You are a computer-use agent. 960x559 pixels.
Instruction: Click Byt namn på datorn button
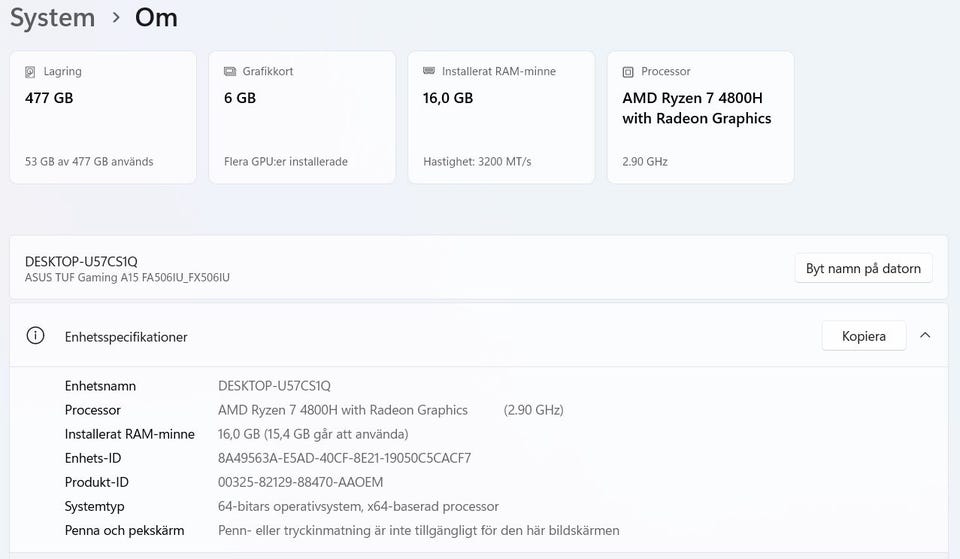(863, 268)
